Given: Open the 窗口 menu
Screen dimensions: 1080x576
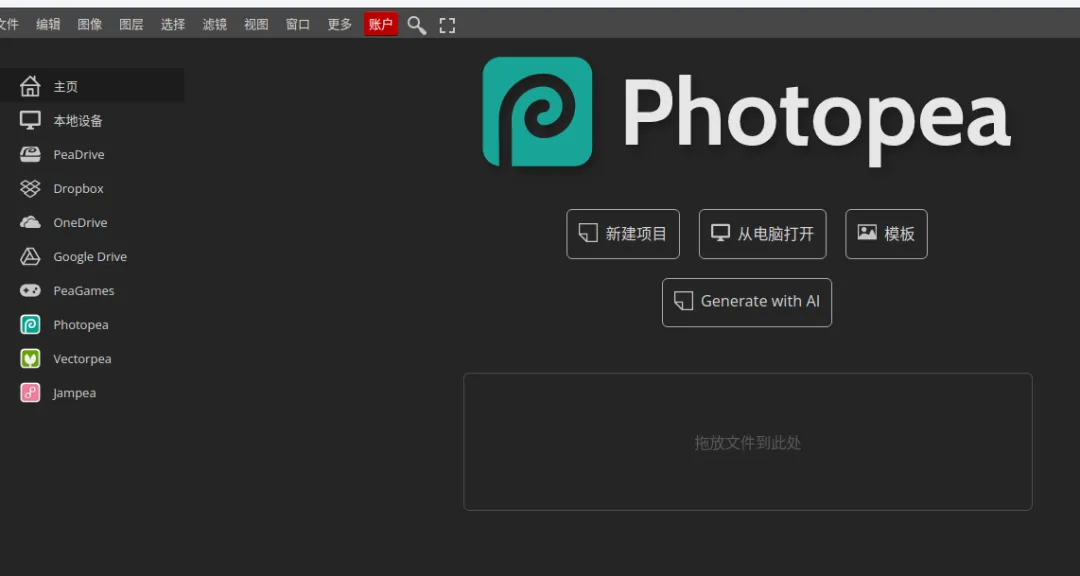Looking at the screenshot, I should coord(298,25).
